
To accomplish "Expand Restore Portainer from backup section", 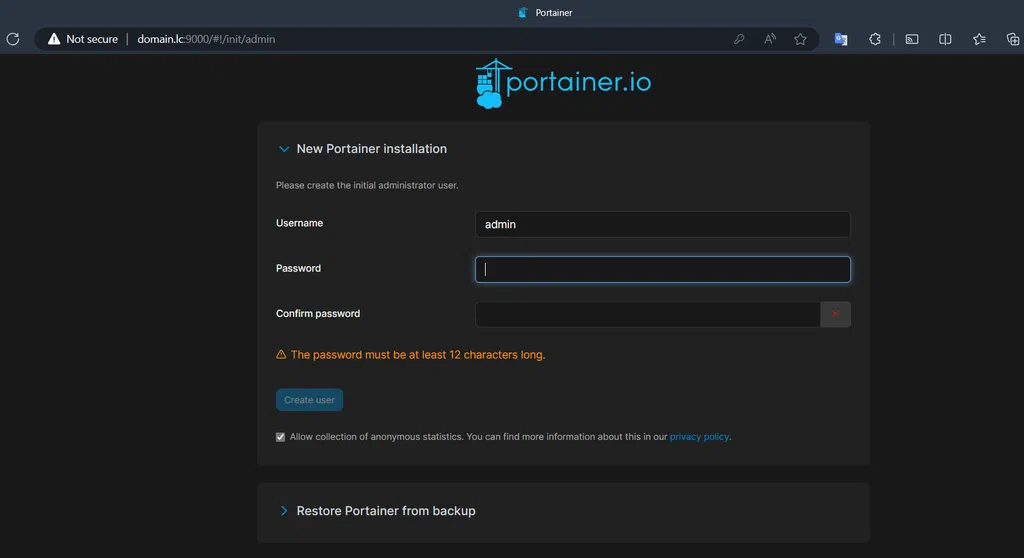I will 283,511.
